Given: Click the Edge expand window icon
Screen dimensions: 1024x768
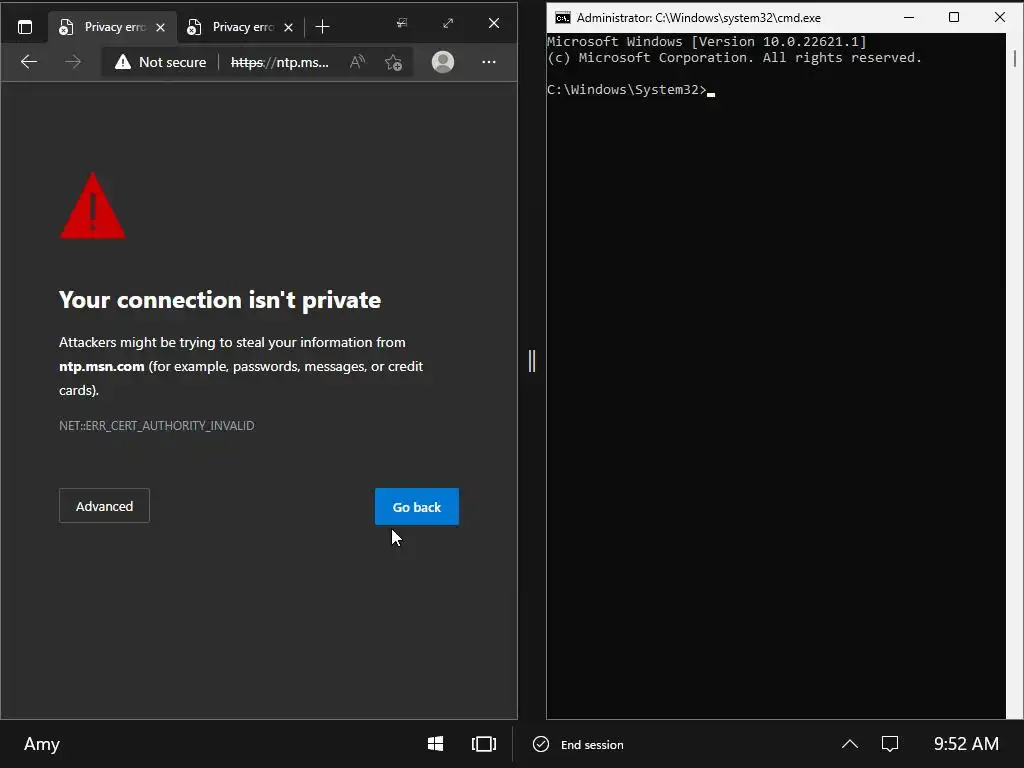Looking at the screenshot, I should (x=448, y=24).
